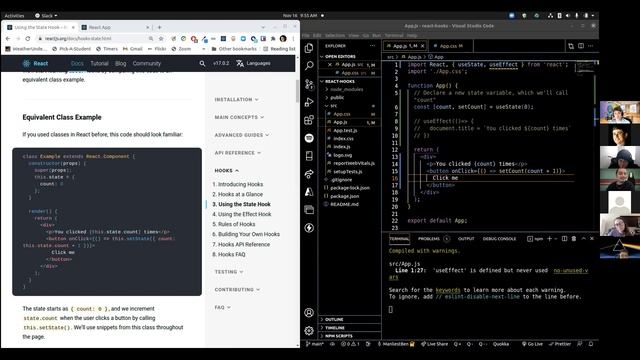
Task: Open Explorer views and more actions ellipsis
Action: click(x=372, y=46)
